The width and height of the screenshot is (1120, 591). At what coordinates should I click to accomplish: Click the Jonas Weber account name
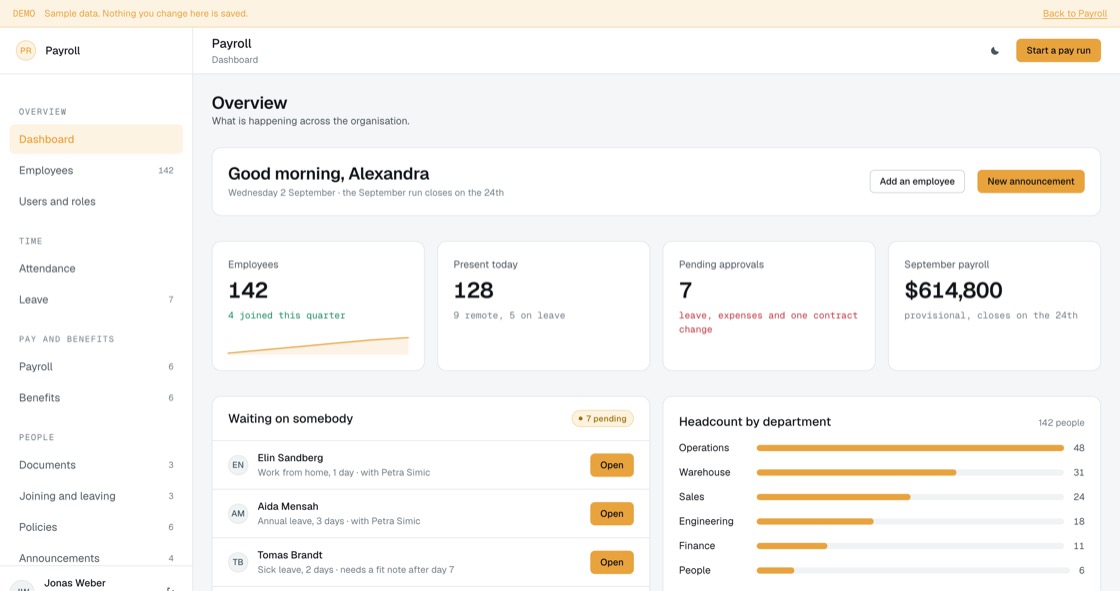pos(75,583)
